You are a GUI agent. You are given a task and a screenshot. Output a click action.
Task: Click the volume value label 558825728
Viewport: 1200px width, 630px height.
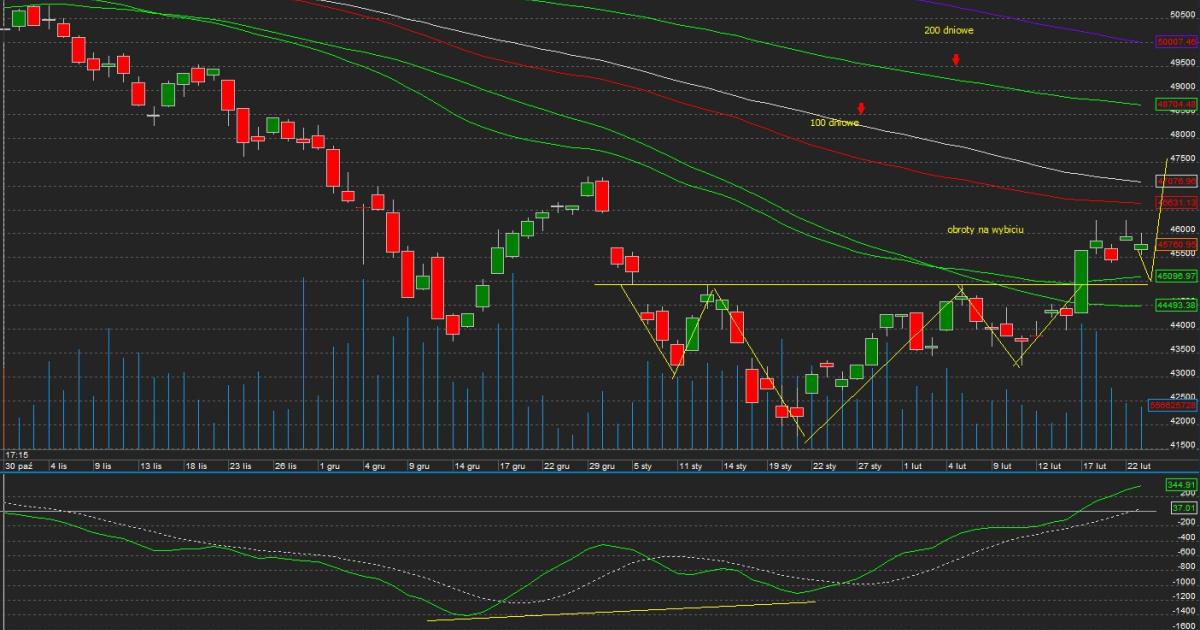(x=1175, y=405)
